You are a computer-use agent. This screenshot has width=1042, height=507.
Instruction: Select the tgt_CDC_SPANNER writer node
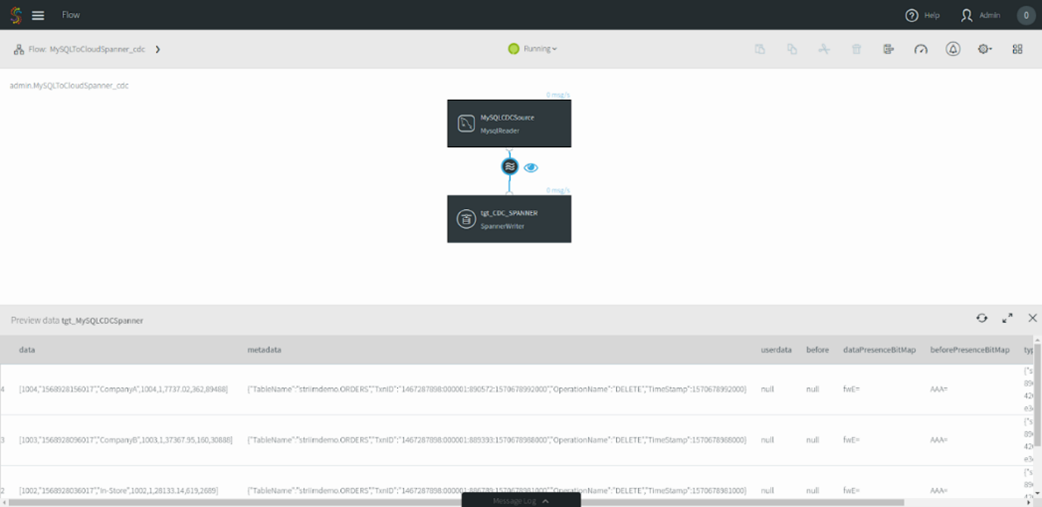click(509, 219)
